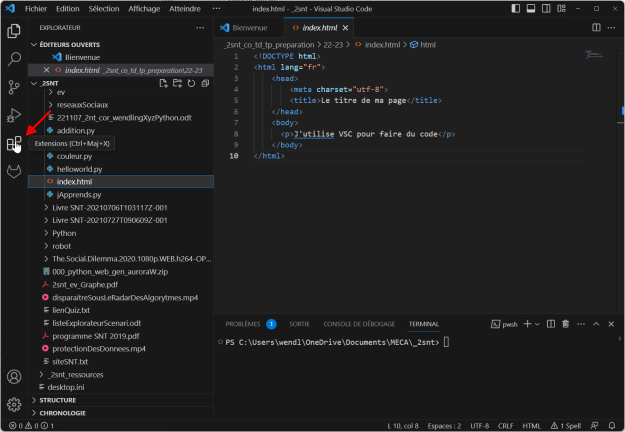The height and width of the screenshot is (432, 625).
Task: Open the GitLab icon in activity bar
Action: [14, 171]
